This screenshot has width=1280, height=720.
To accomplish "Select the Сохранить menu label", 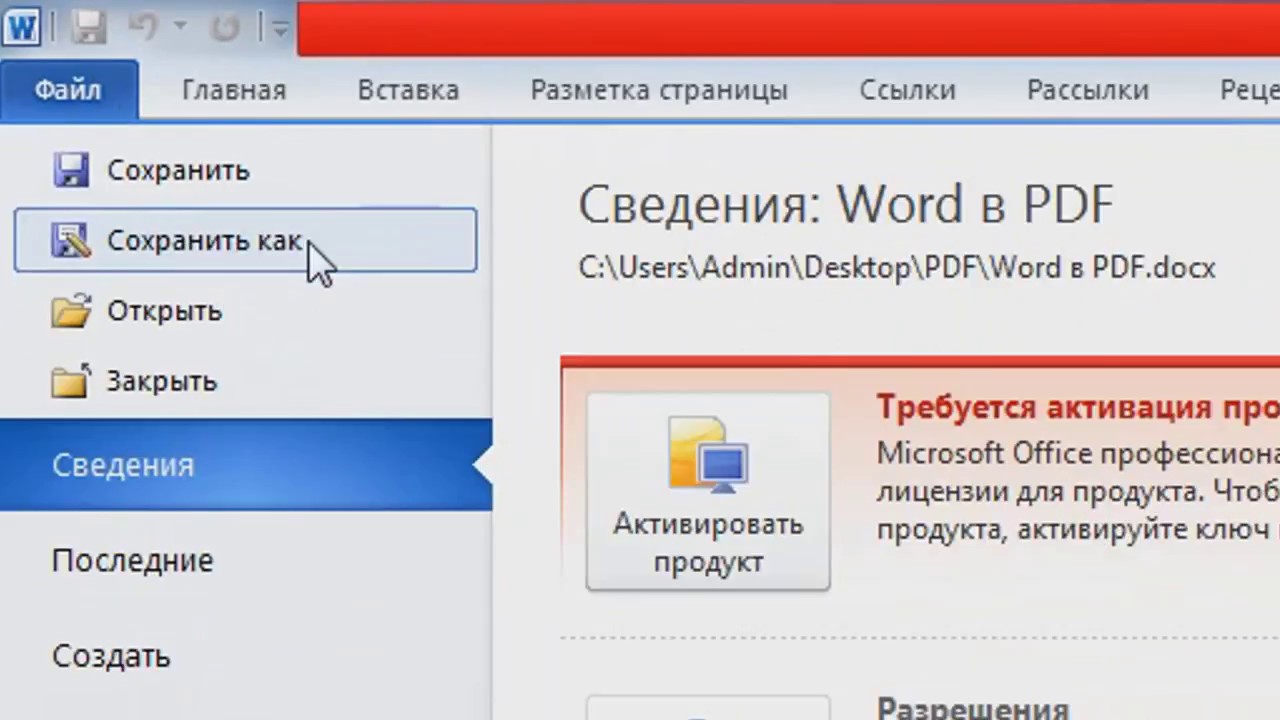I will [178, 171].
